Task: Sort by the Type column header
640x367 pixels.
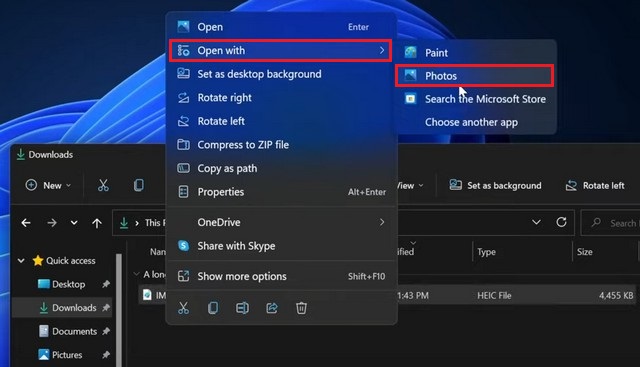Action: click(487, 252)
